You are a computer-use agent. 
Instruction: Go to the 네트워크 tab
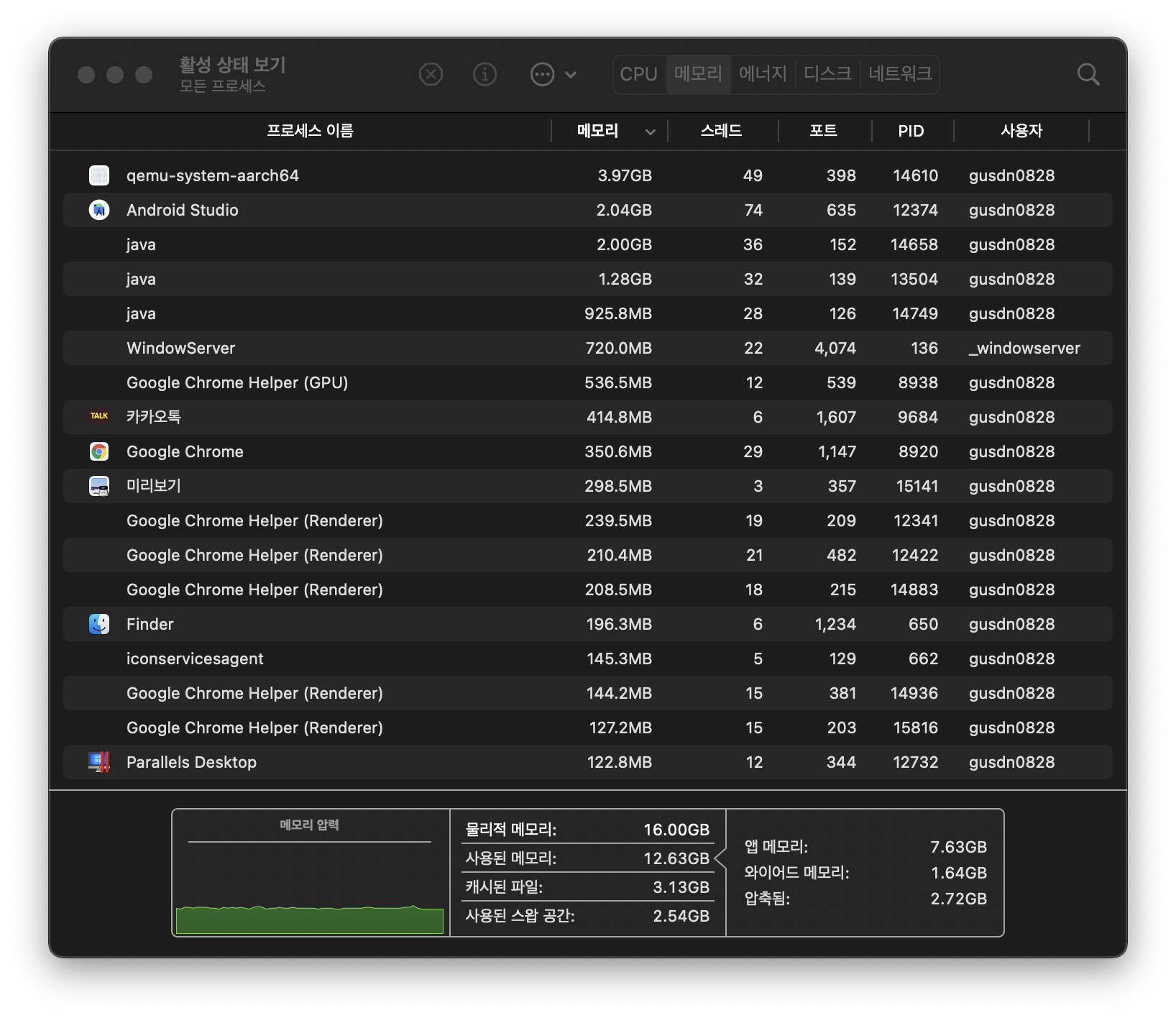point(900,74)
